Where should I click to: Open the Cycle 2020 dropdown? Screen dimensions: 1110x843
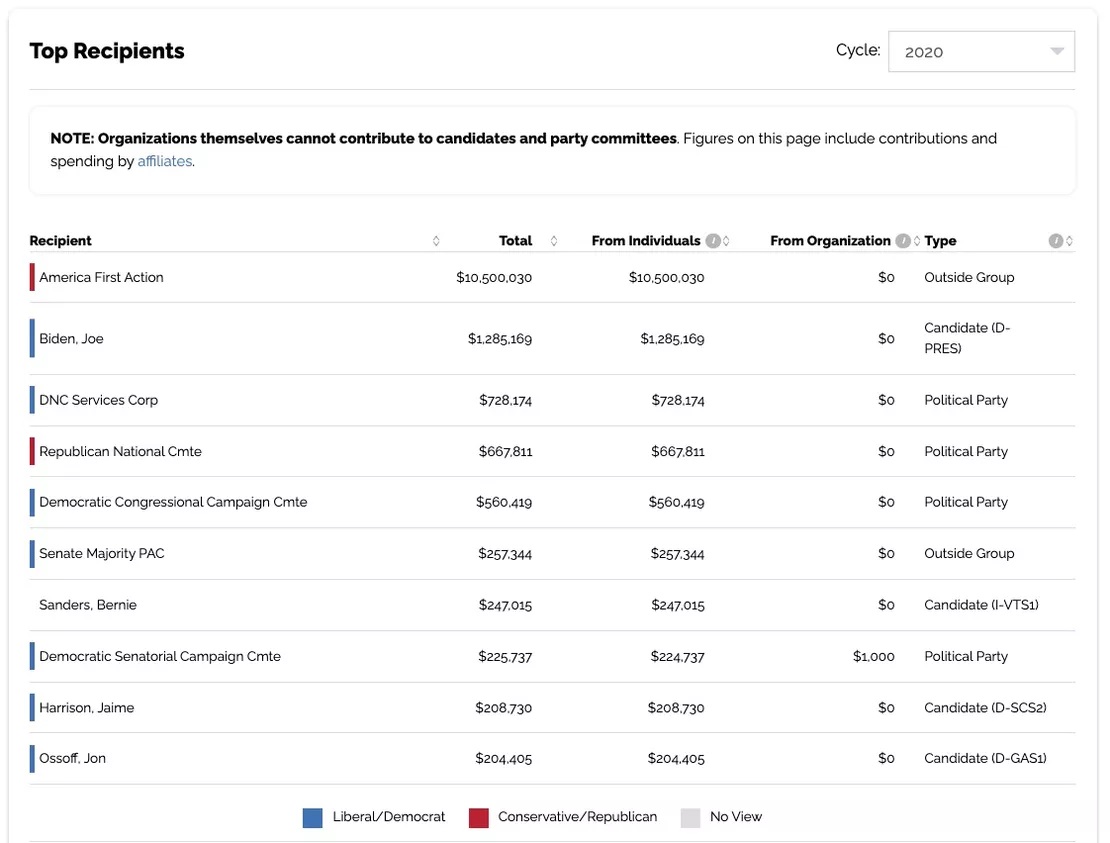coord(981,52)
